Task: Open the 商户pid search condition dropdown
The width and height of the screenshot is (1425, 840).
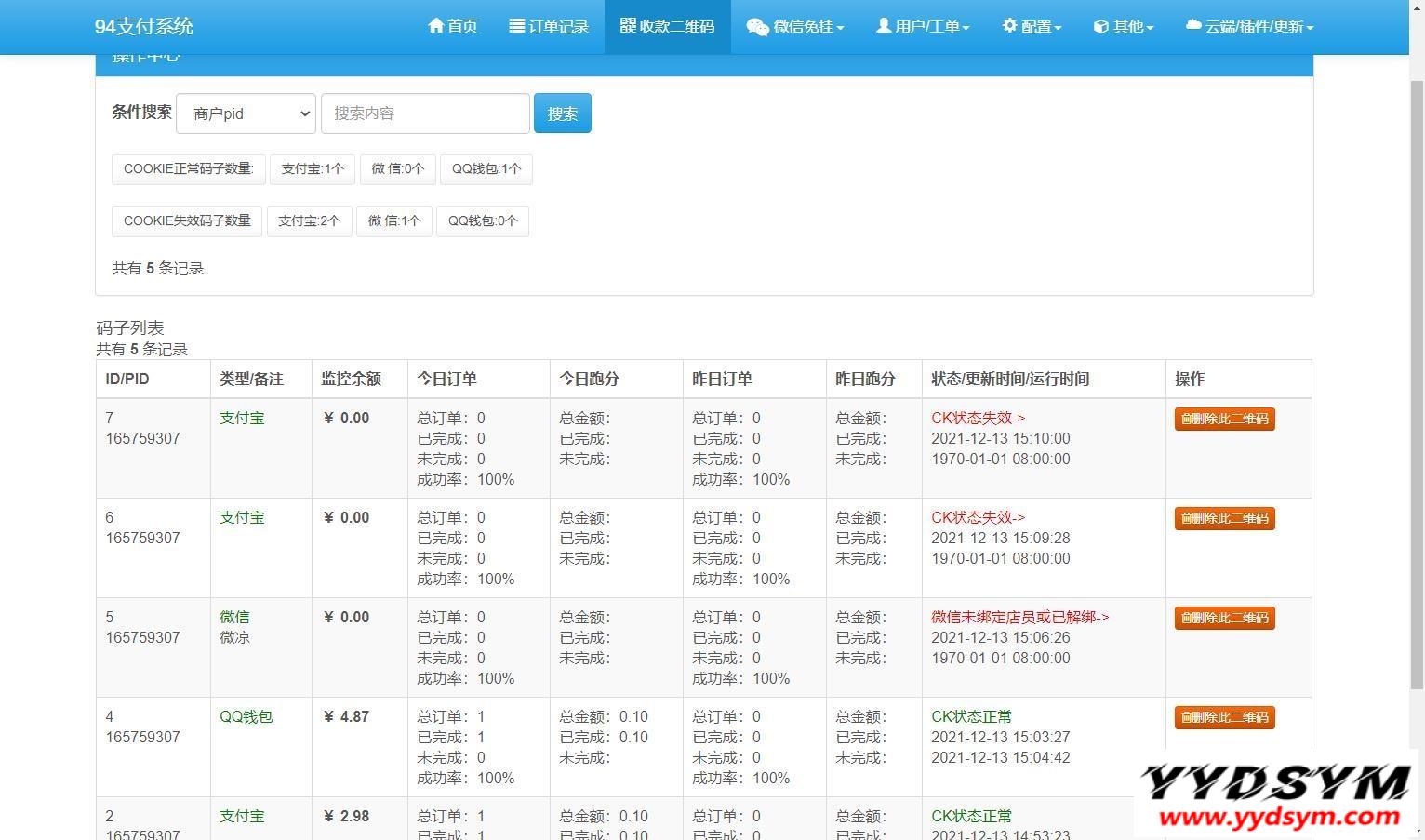Action: [x=246, y=113]
